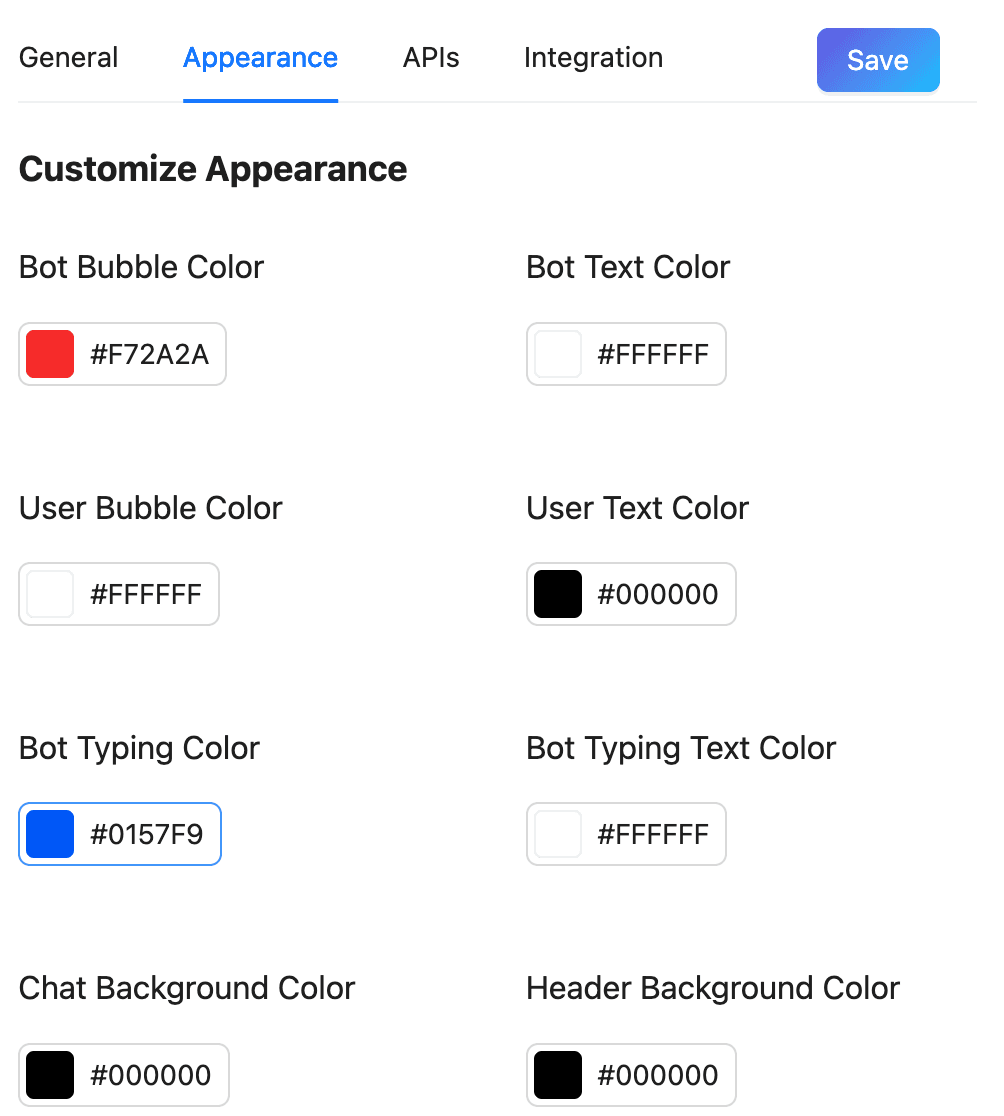The image size is (1004, 1116).
Task: Click the black User Text Color swatch
Action: click(x=558, y=594)
